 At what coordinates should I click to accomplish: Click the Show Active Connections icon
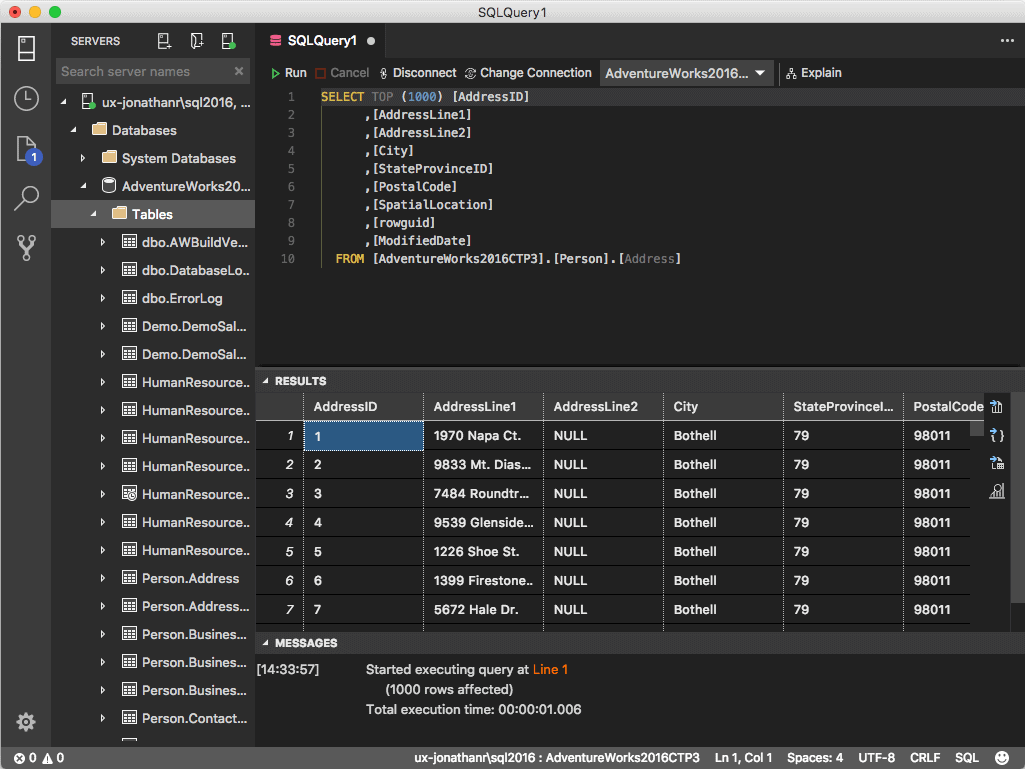pyautogui.click(x=228, y=41)
